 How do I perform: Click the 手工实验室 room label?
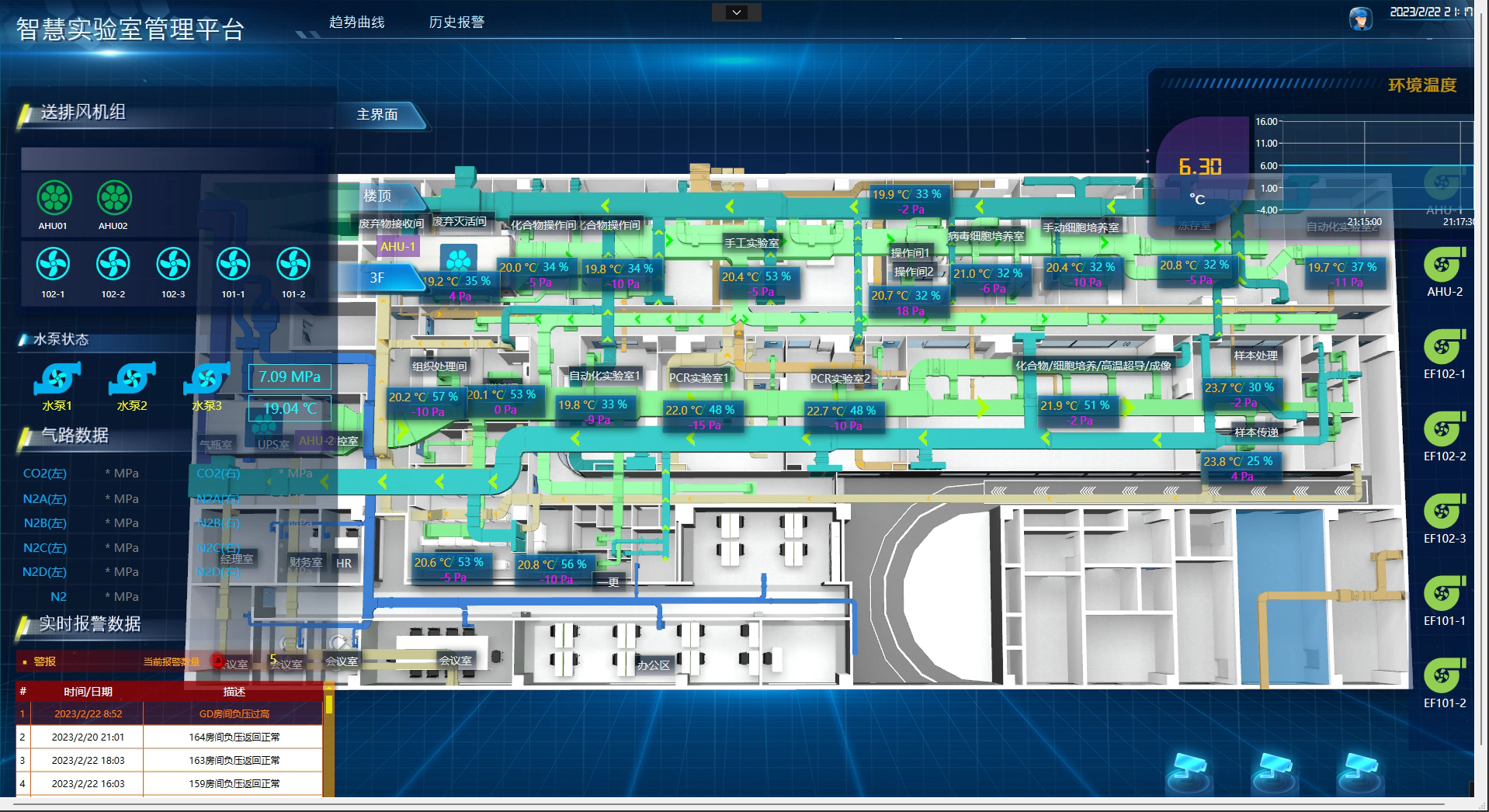[751, 243]
